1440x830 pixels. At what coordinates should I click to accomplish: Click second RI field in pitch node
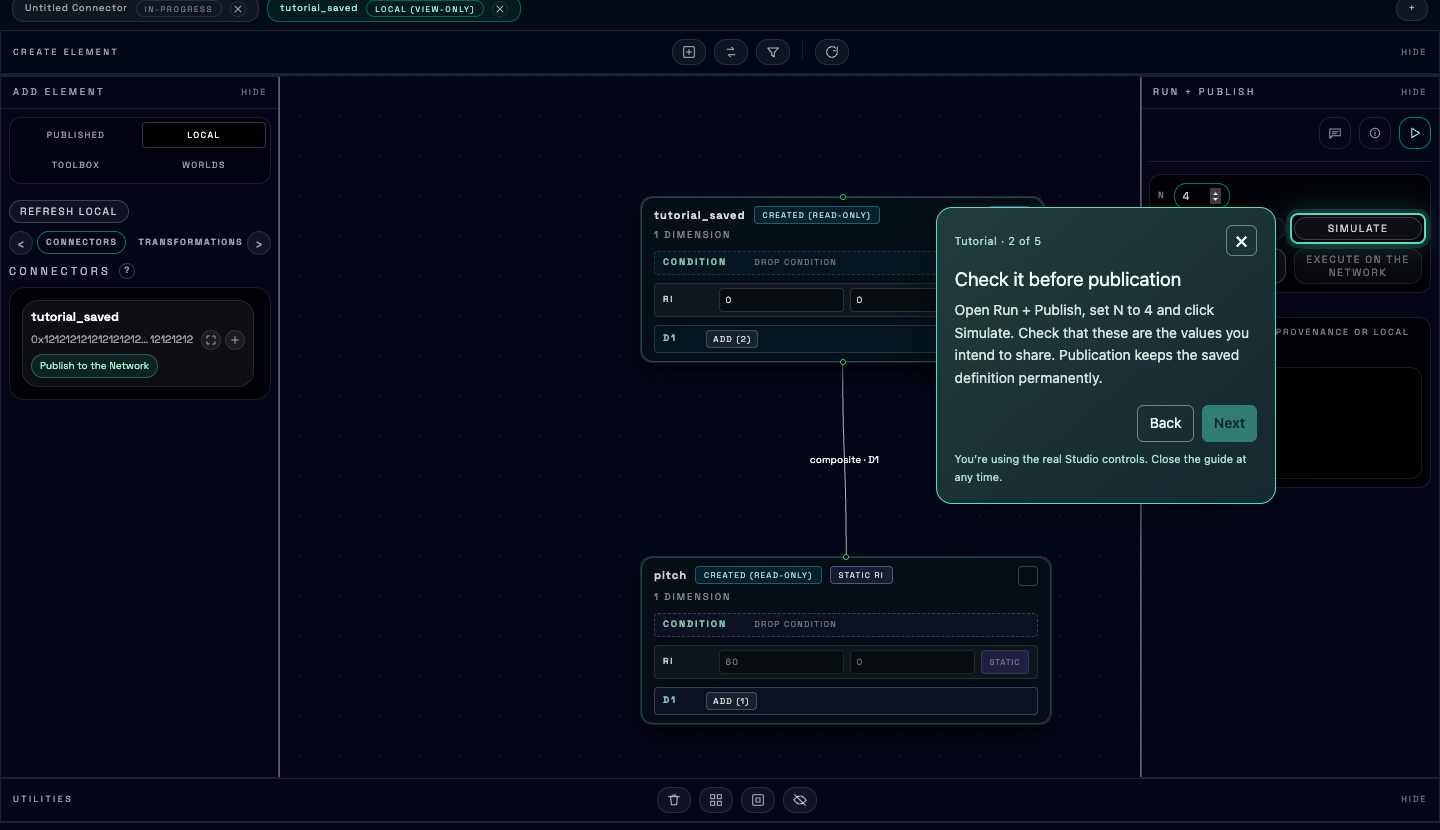click(x=912, y=662)
